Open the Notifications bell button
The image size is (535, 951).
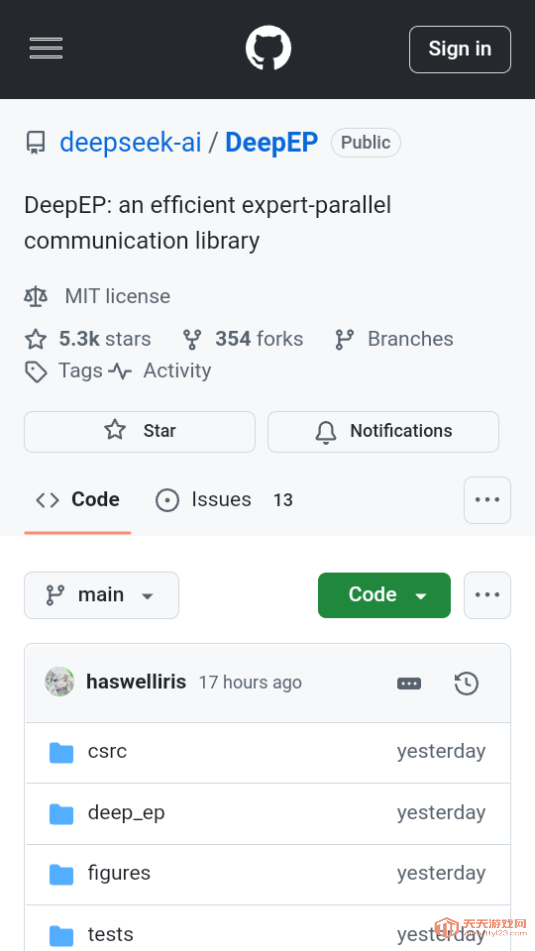(x=383, y=431)
